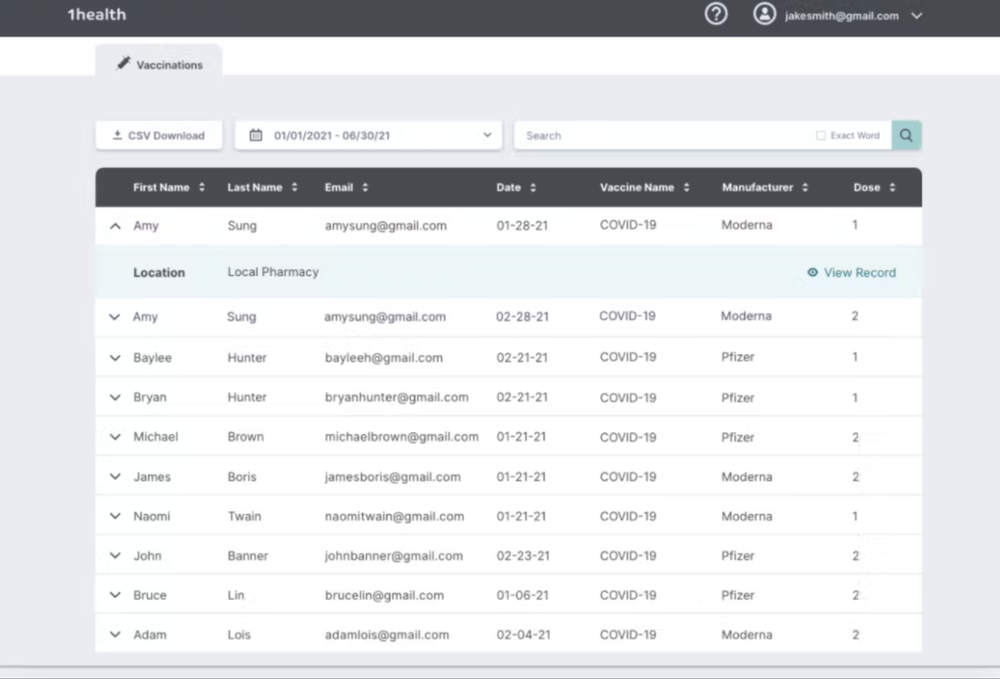Select the Vaccinations tab
Image resolution: width=1000 pixels, height=679 pixels.
160,64
